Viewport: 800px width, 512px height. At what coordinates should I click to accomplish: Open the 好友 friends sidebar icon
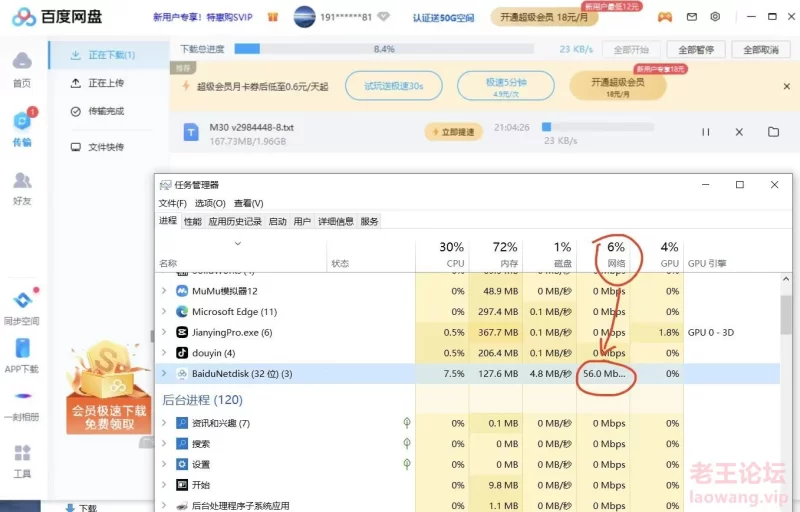tap(22, 188)
